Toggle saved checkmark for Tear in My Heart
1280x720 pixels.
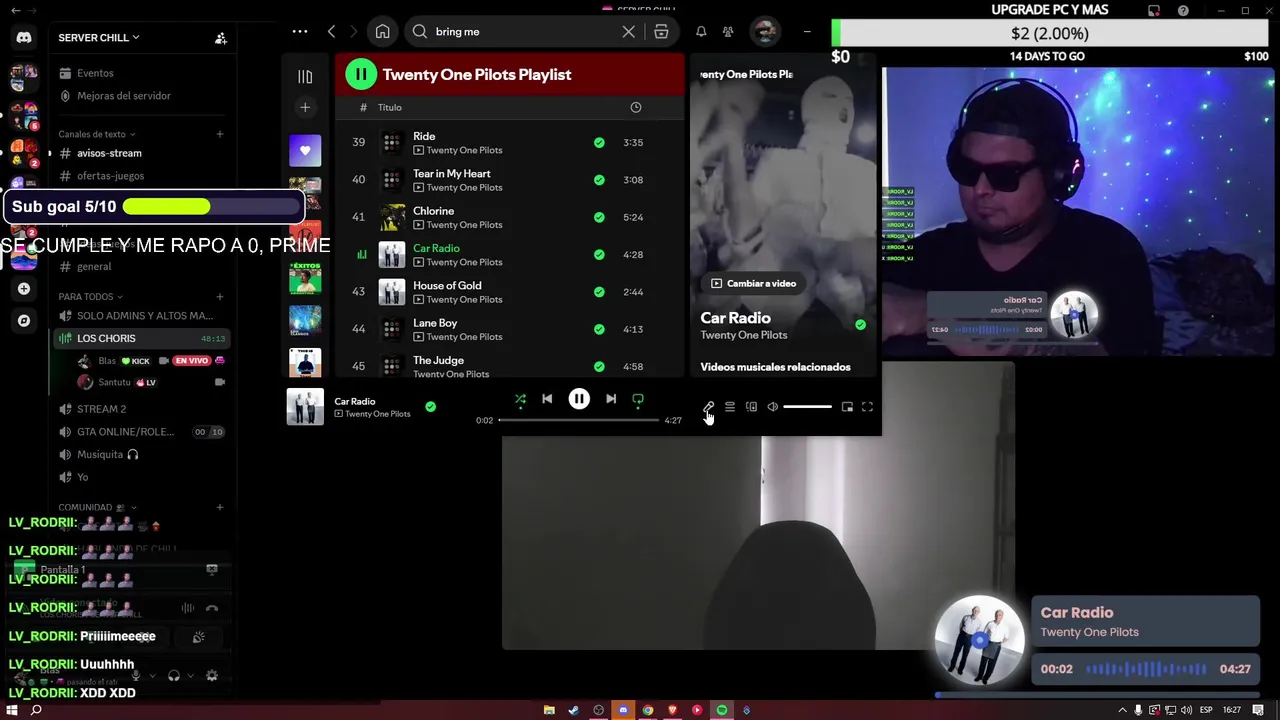pos(599,180)
